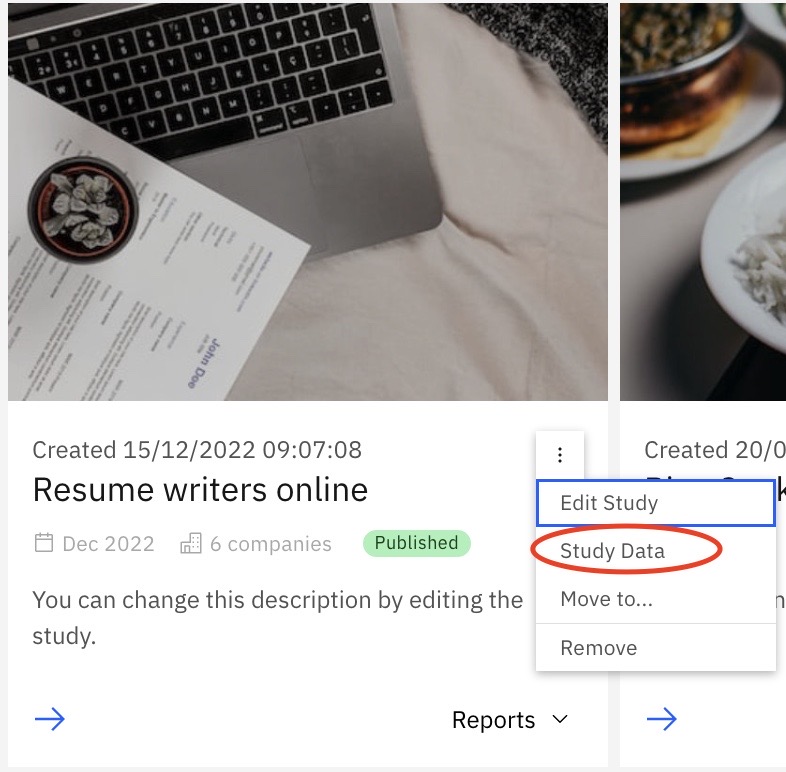
Task: Click the calendar icon next to Dec 2022
Action: click(44, 543)
